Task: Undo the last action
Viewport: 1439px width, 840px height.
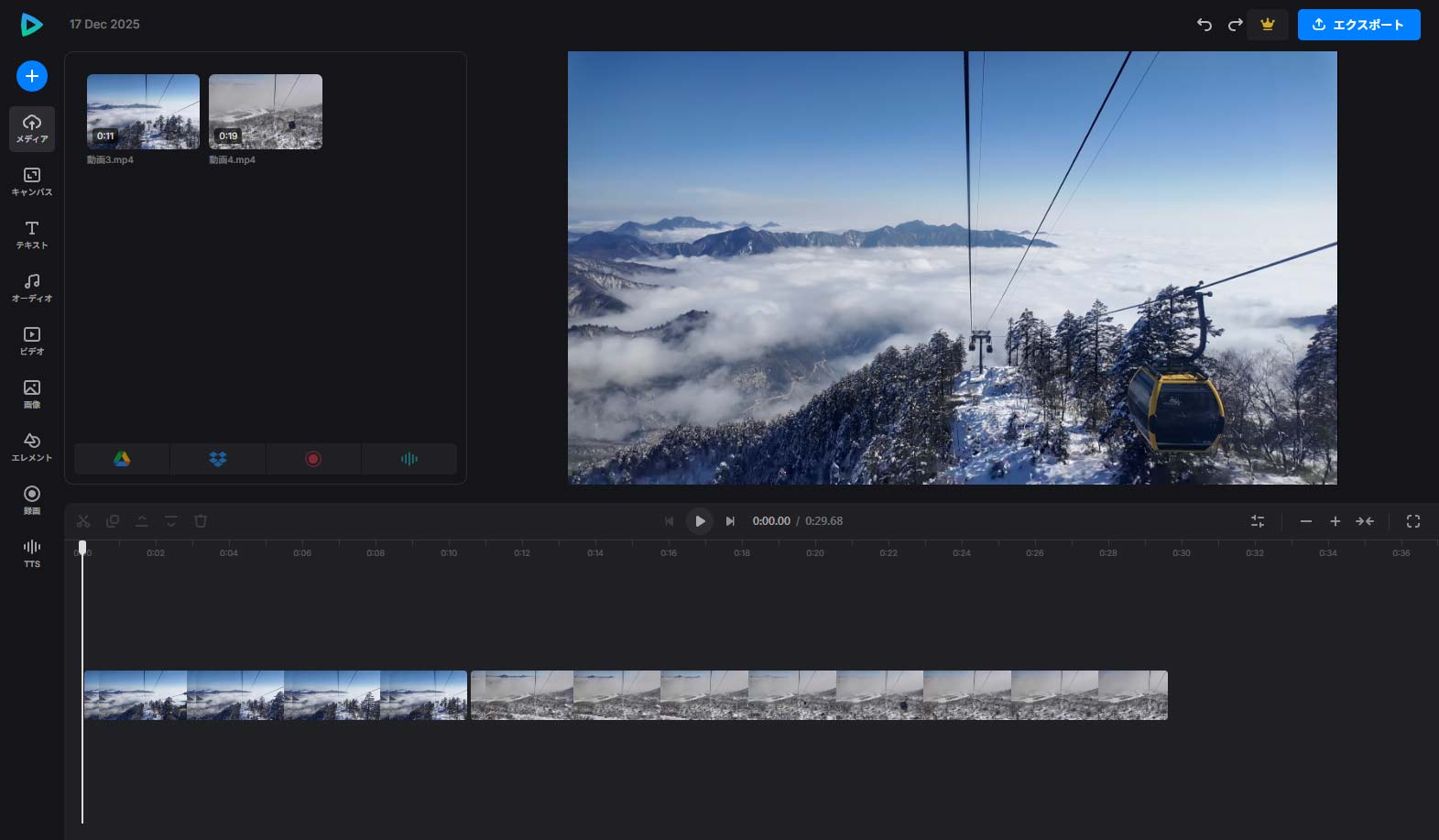Action: [x=1205, y=25]
